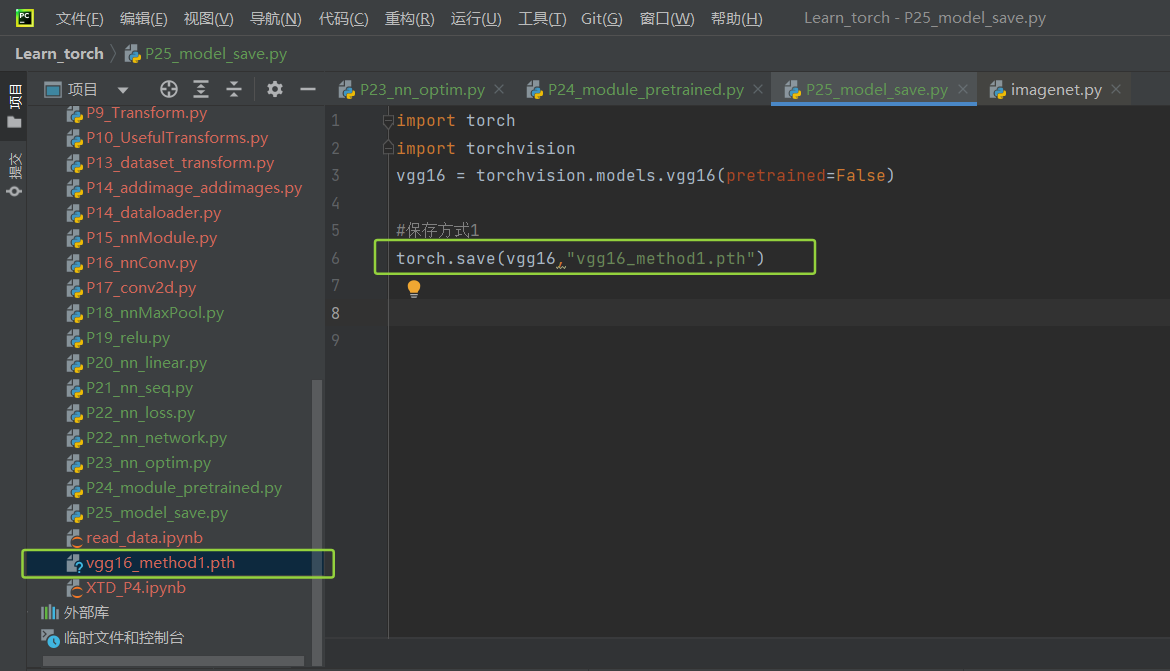Select P20_nn_linear.py file

pos(146,363)
